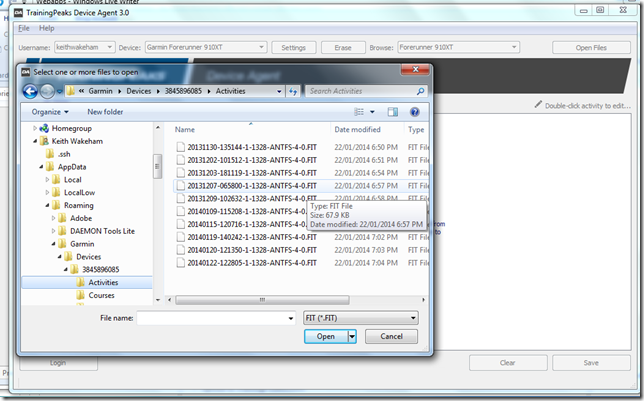644x401 pixels.
Task: Go back with the blue Back arrow
Action: (x=30, y=91)
